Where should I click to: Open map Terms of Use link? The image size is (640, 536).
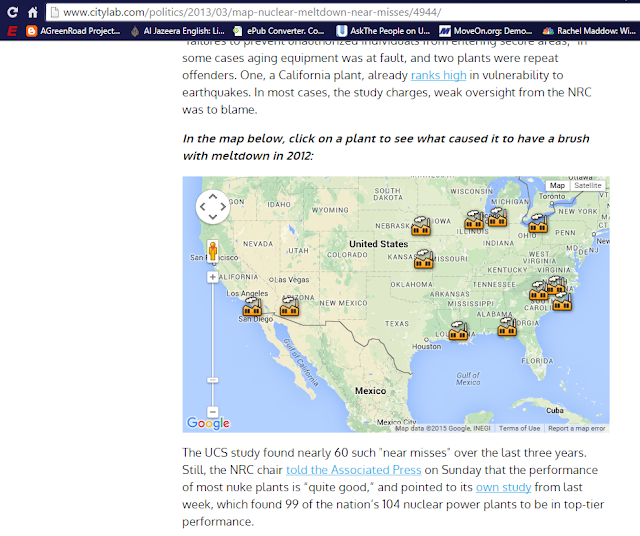(519, 428)
